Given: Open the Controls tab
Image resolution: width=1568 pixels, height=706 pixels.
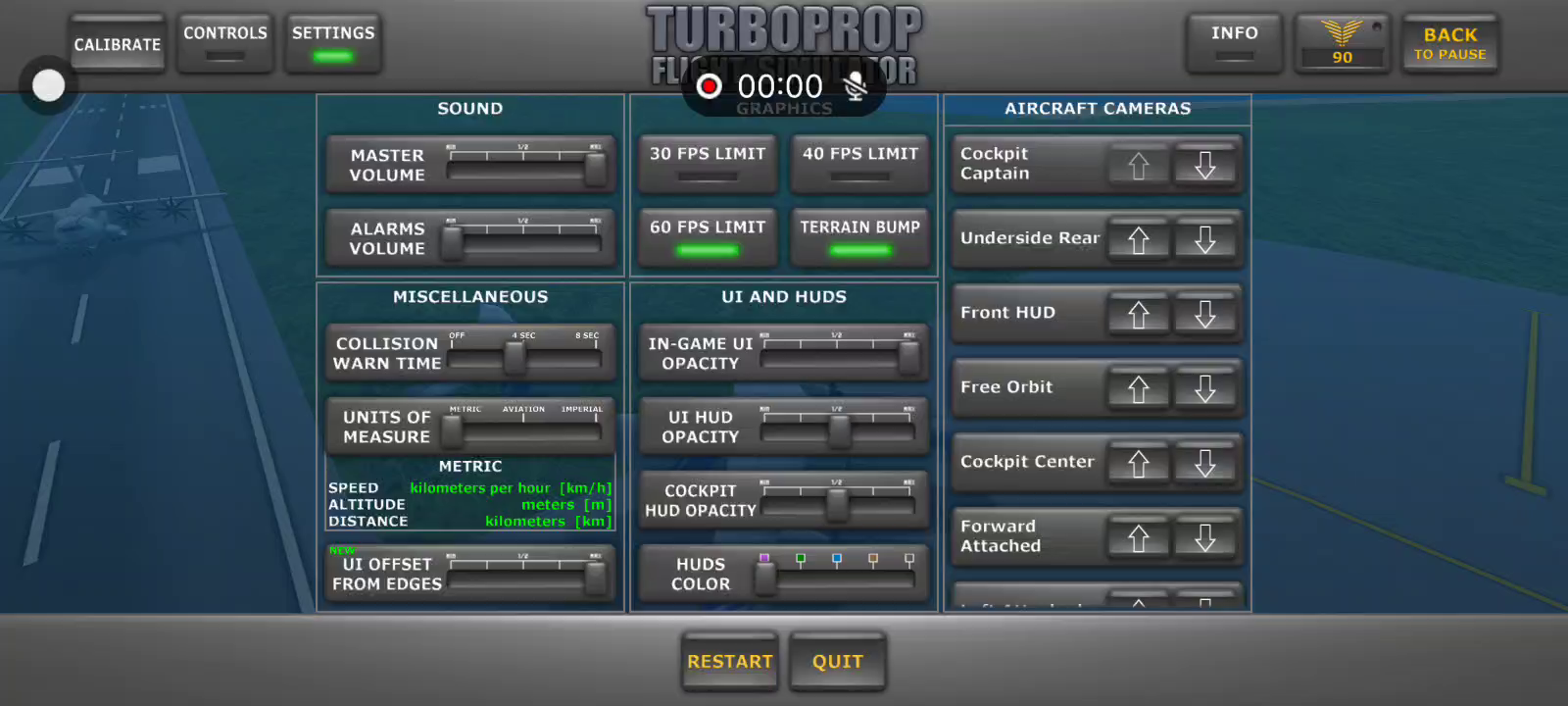Looking at the screenshot, I should pyautogui.click(x=225, y=43).
